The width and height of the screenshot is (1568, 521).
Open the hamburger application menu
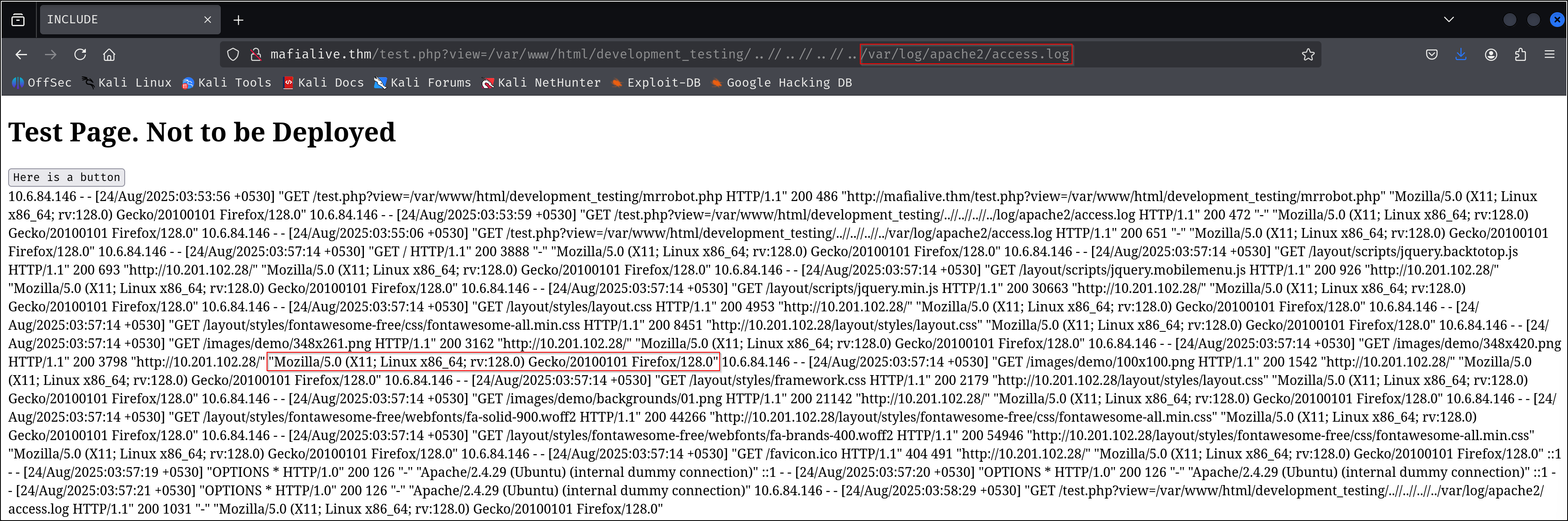click(1549, 55)
